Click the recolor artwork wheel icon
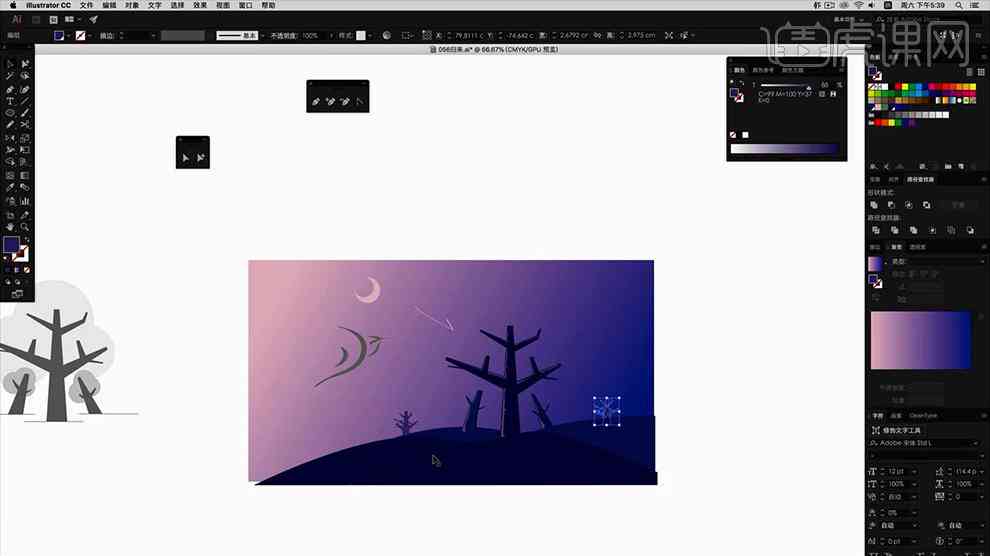The width and height of the screenshot is (990, 556). click(386, 35)
